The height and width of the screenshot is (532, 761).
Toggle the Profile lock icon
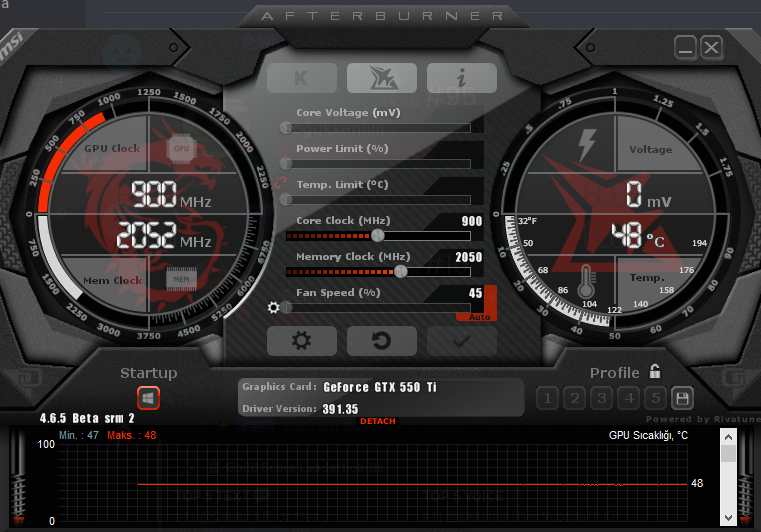click(x=655, y=371)
